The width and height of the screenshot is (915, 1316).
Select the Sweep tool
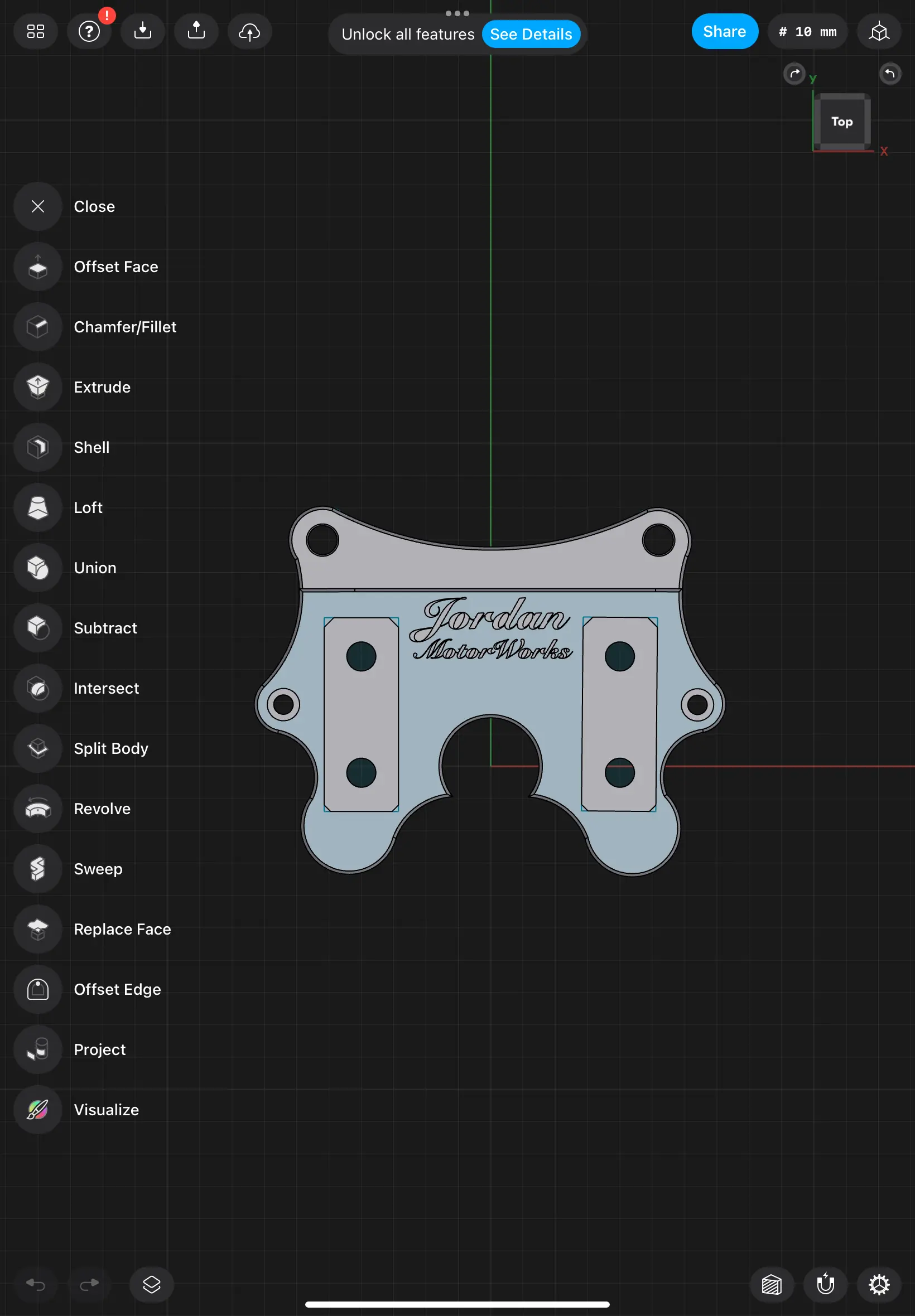37,869
